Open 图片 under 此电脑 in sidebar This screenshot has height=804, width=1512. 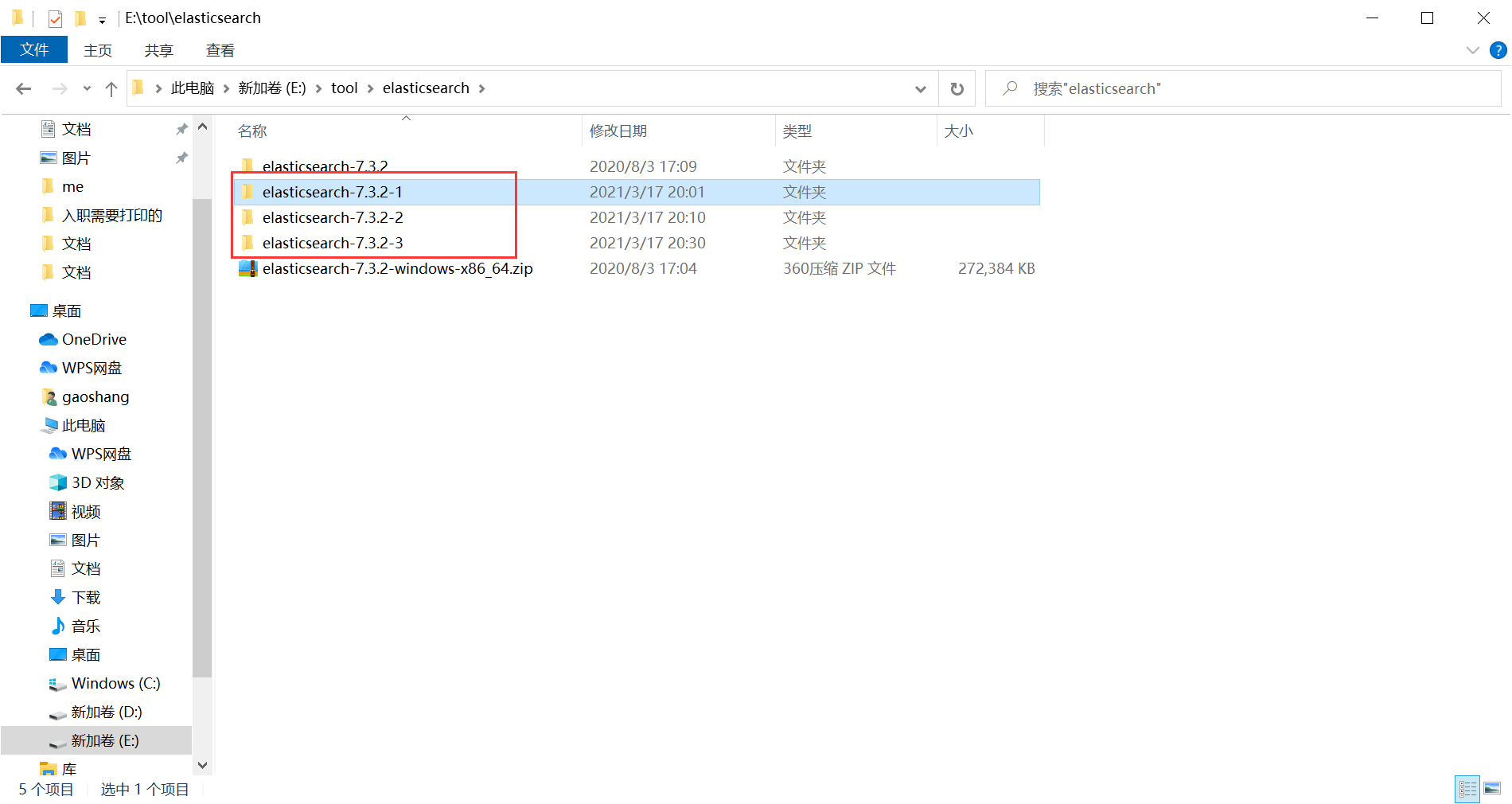point(86,540)
